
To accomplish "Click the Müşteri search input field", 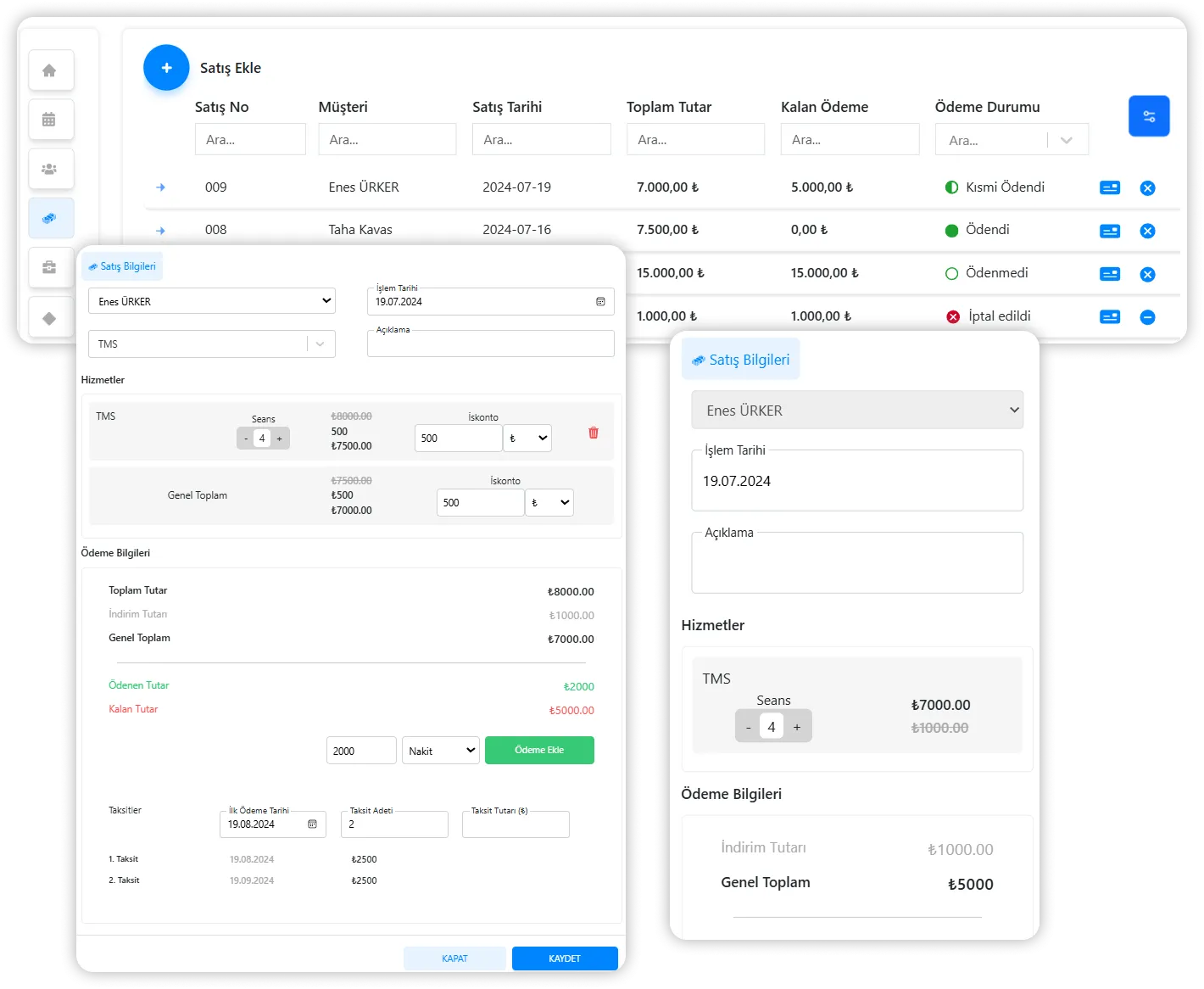I will (x=387, y=140).
